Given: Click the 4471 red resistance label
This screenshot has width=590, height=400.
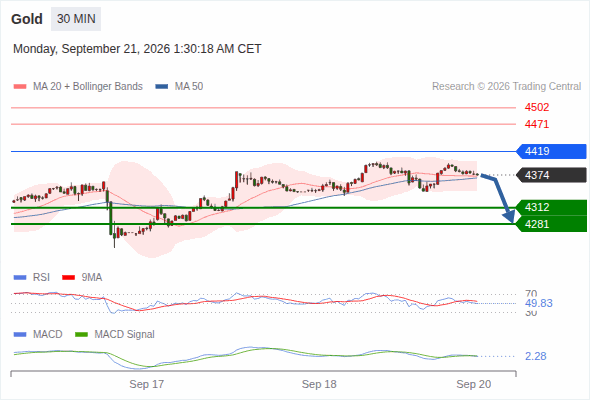Looking at the screenshot, I should [537, 124].
